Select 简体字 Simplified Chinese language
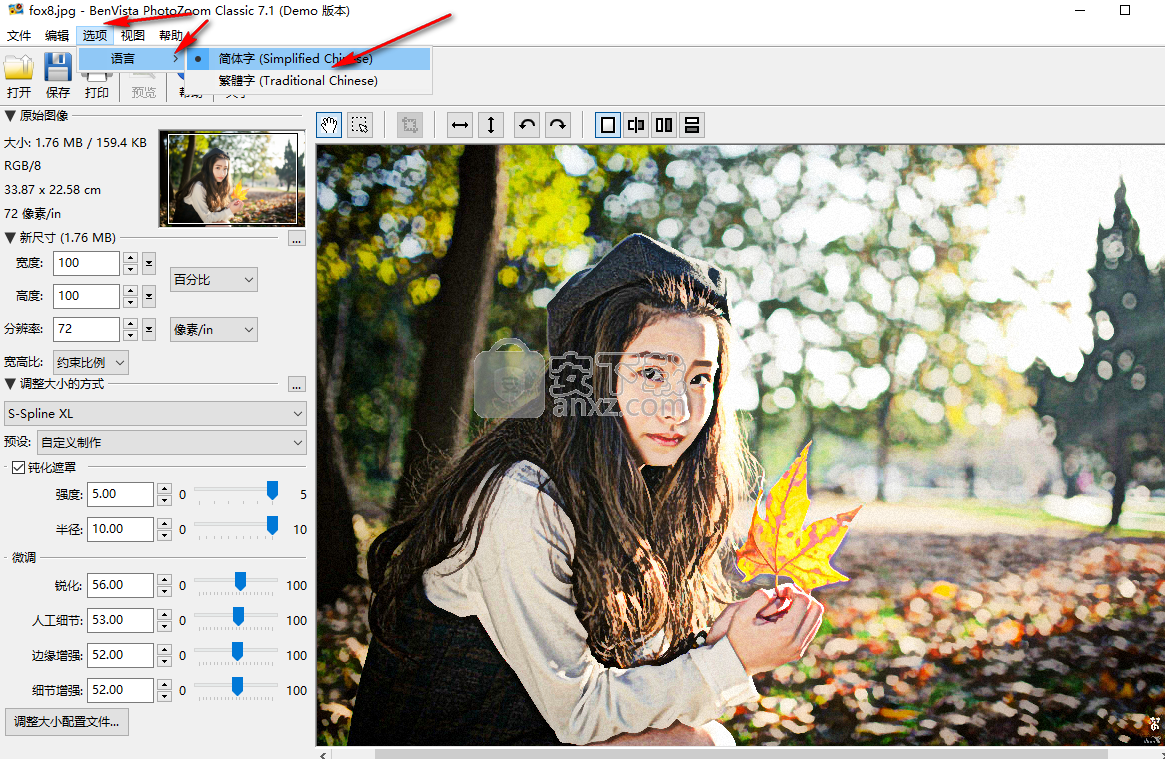1165x759 pixels. (x=308, y=59)
